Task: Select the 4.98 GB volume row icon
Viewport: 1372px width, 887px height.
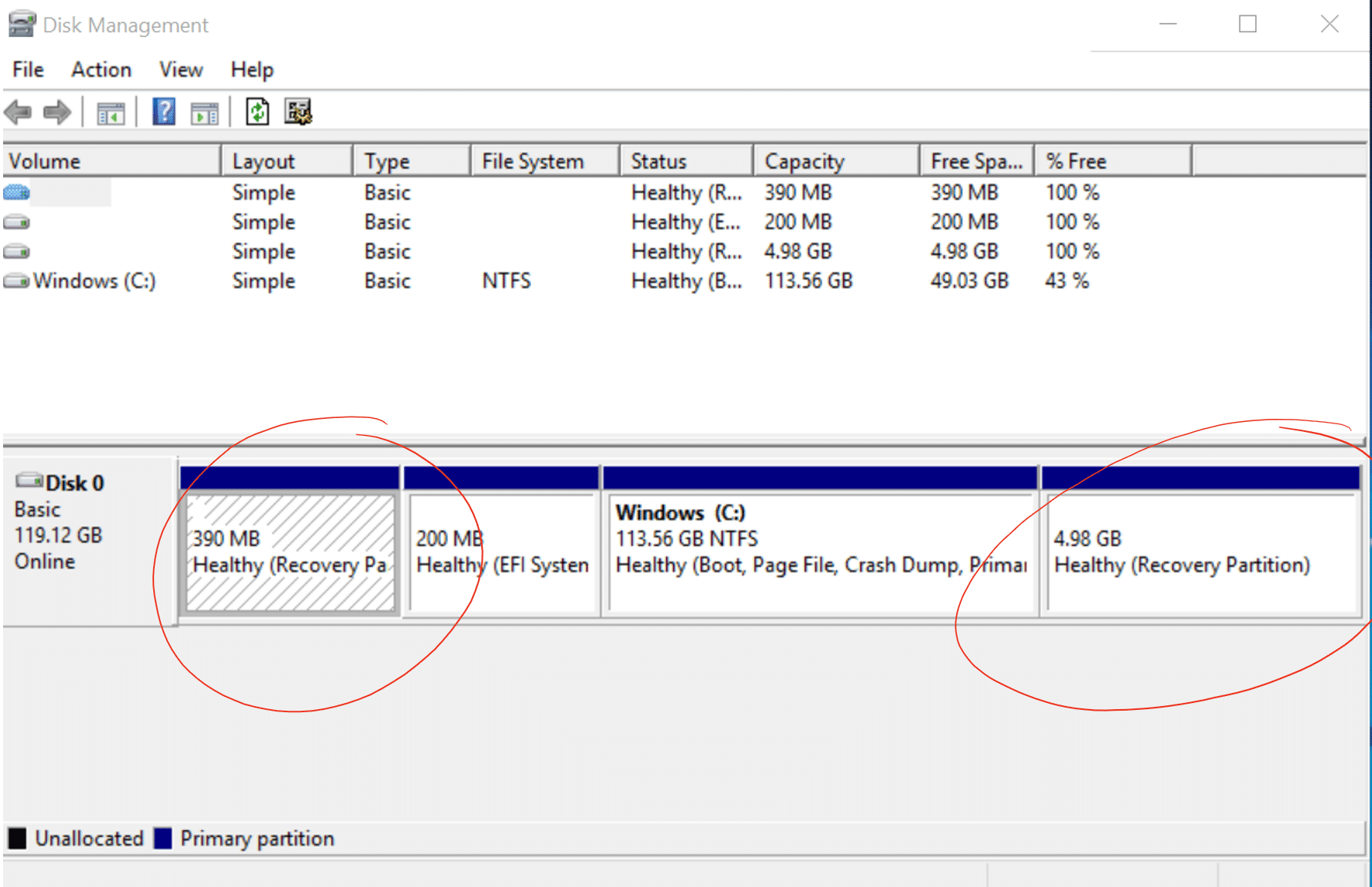Action: pos(16,252)
